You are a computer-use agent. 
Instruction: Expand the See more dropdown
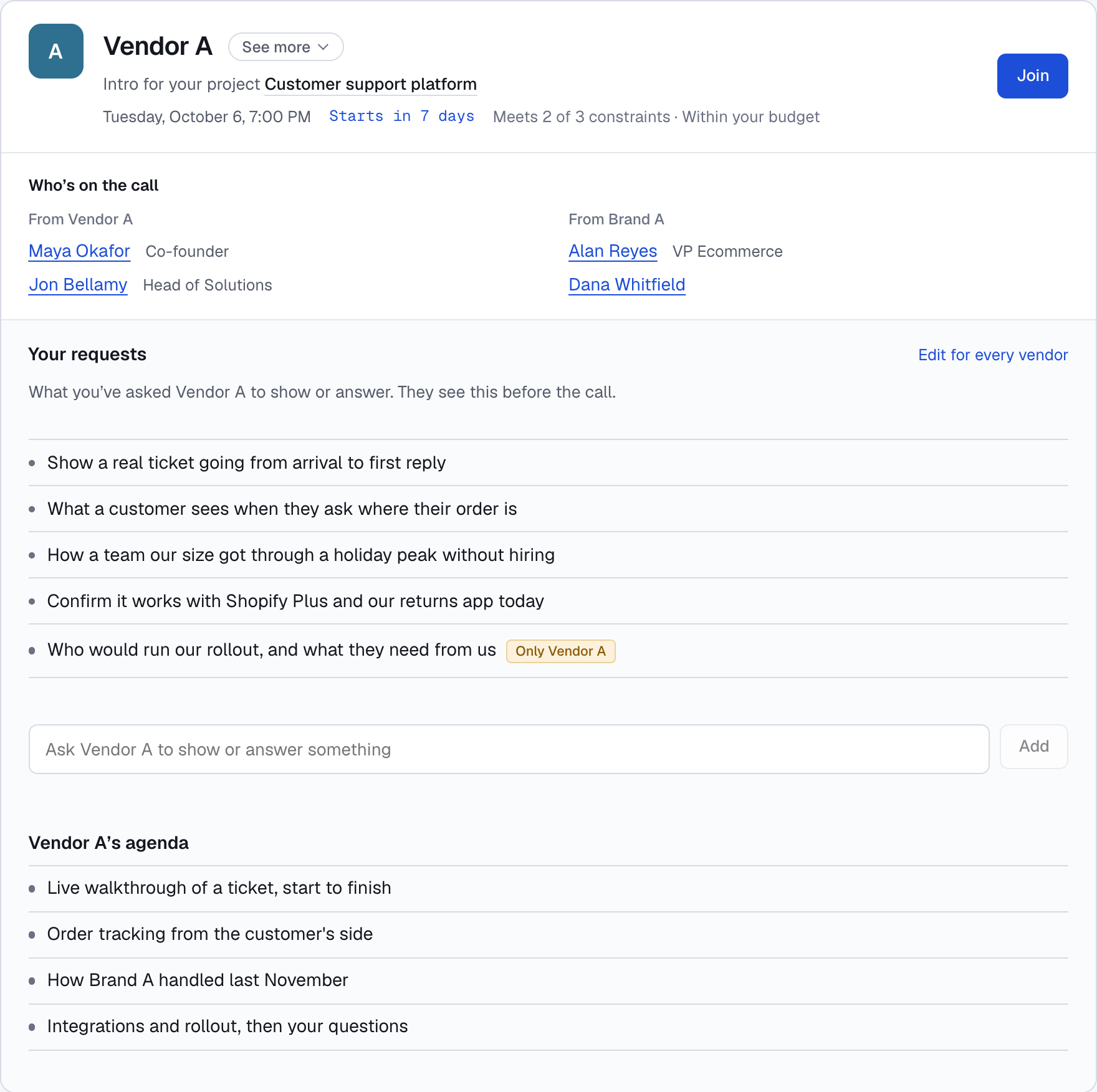[286, 47]
